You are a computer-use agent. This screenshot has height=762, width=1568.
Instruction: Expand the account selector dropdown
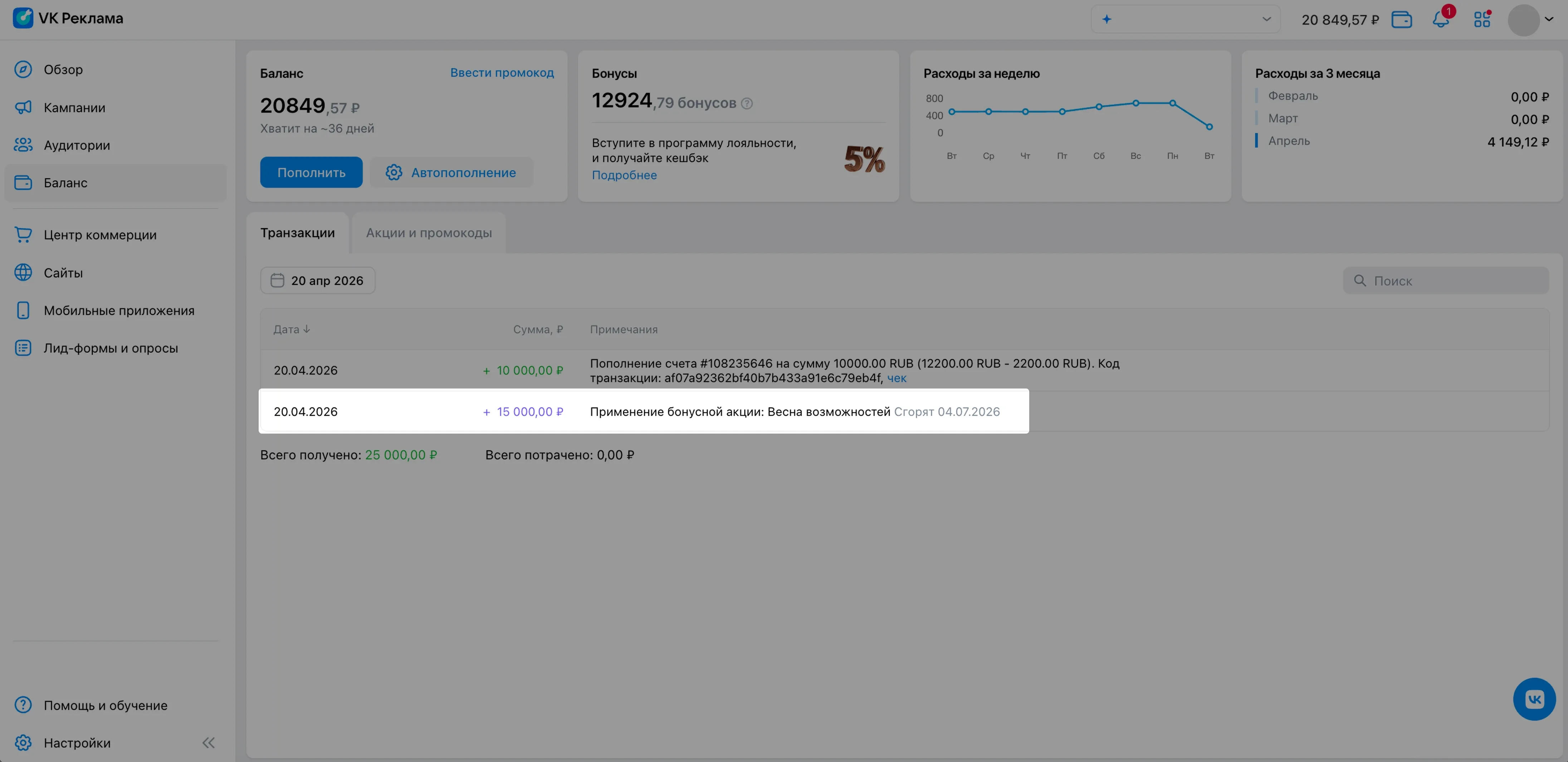[x=1185, y=19]
